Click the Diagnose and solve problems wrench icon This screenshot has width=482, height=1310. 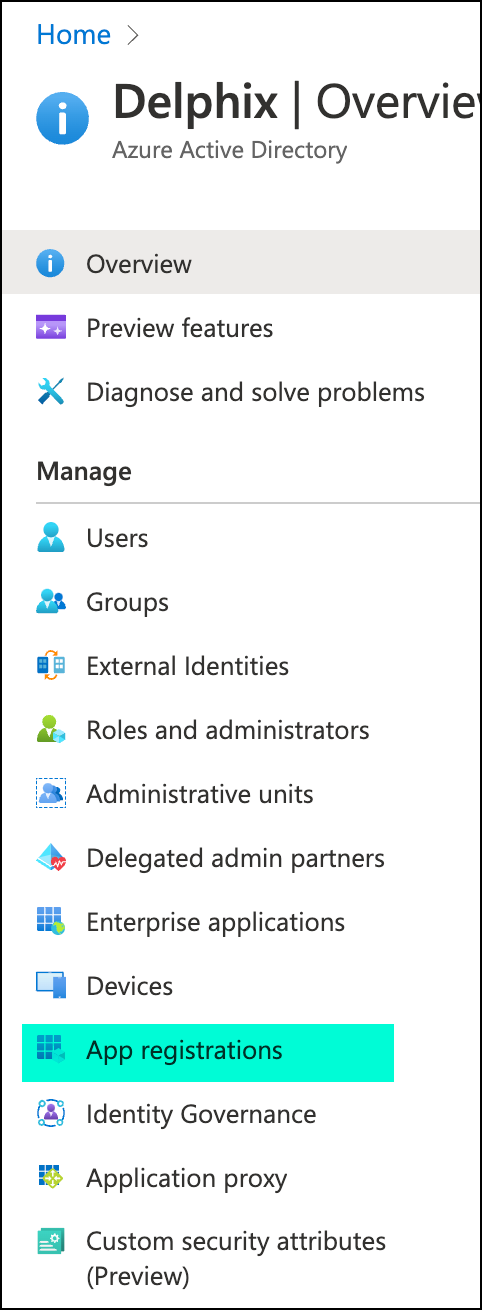50,392
